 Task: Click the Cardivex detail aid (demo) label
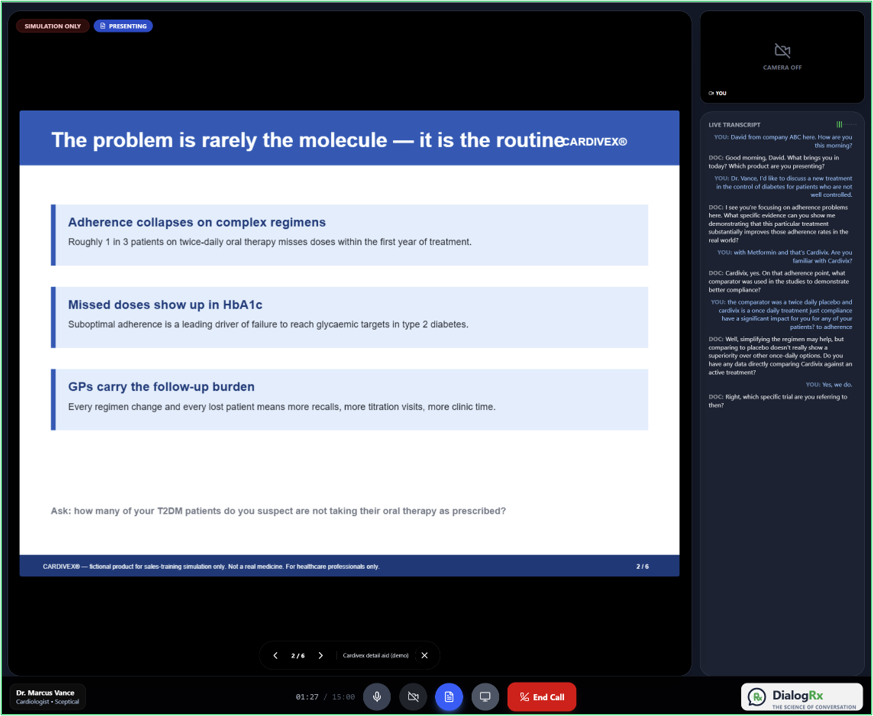[x=375, y=655]
